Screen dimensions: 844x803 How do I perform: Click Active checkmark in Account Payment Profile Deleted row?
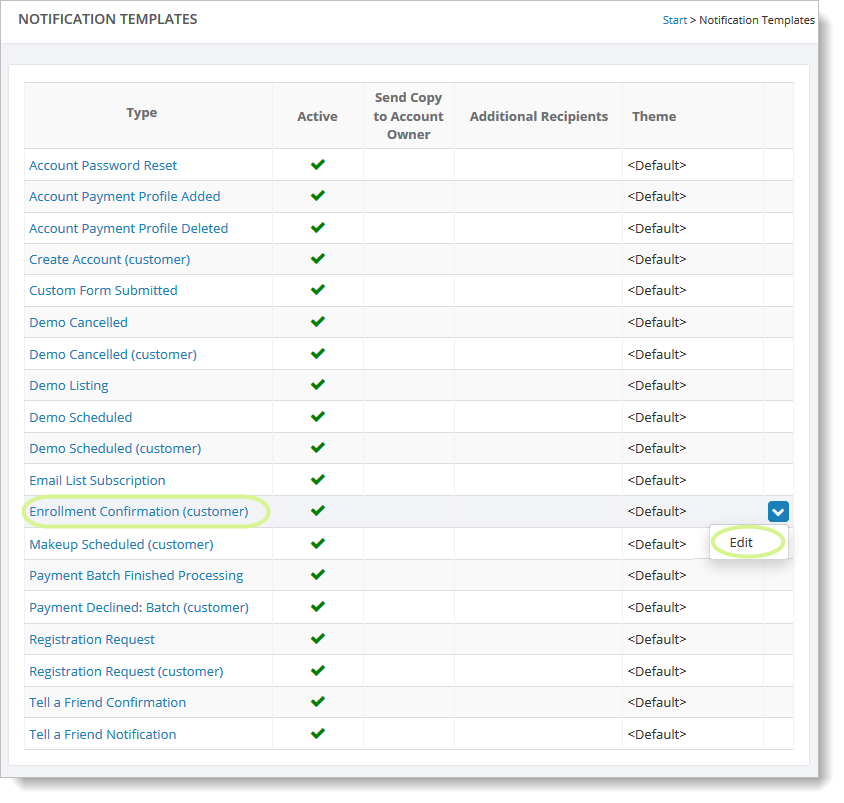[318, 227]
